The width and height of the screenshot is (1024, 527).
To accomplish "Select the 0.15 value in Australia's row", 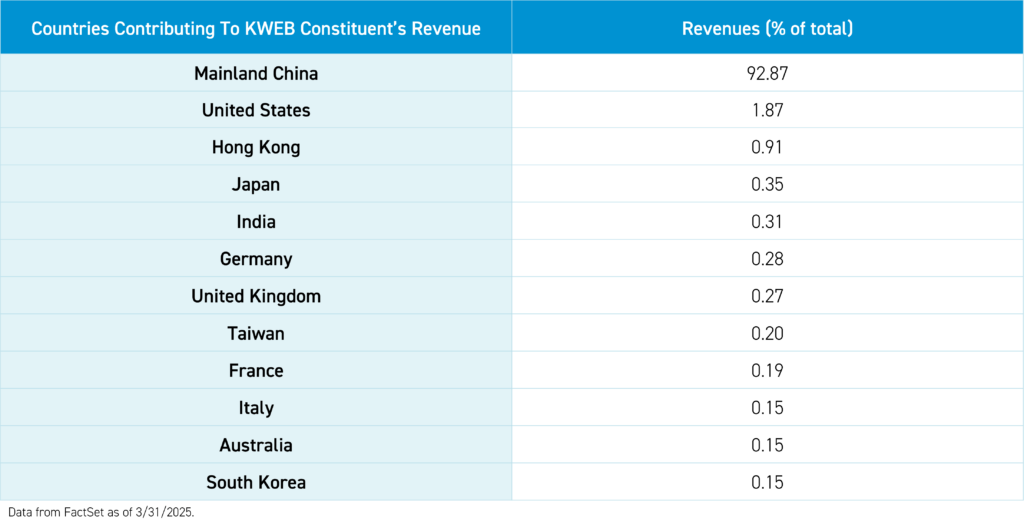I will [x=767, y=445].
